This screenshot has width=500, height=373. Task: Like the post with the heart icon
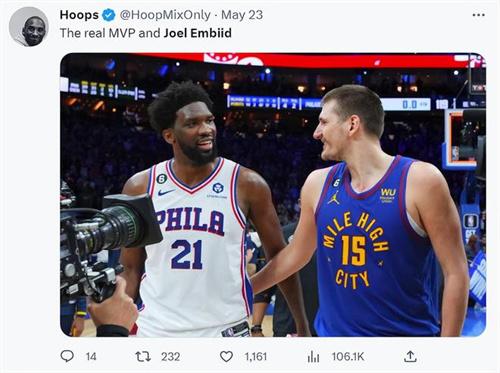click(226, 357)
